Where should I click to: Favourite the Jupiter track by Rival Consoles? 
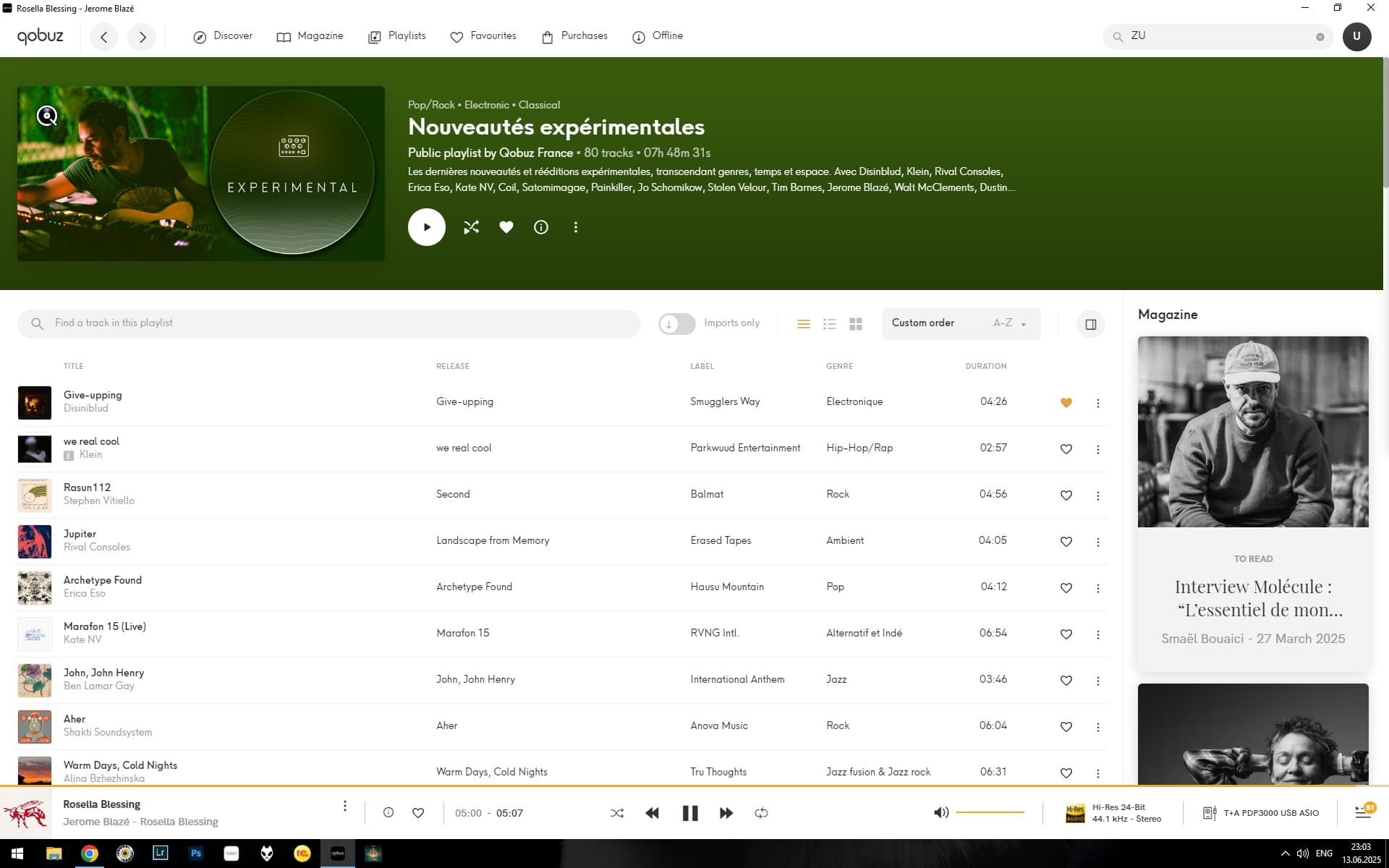point(1066,542)
